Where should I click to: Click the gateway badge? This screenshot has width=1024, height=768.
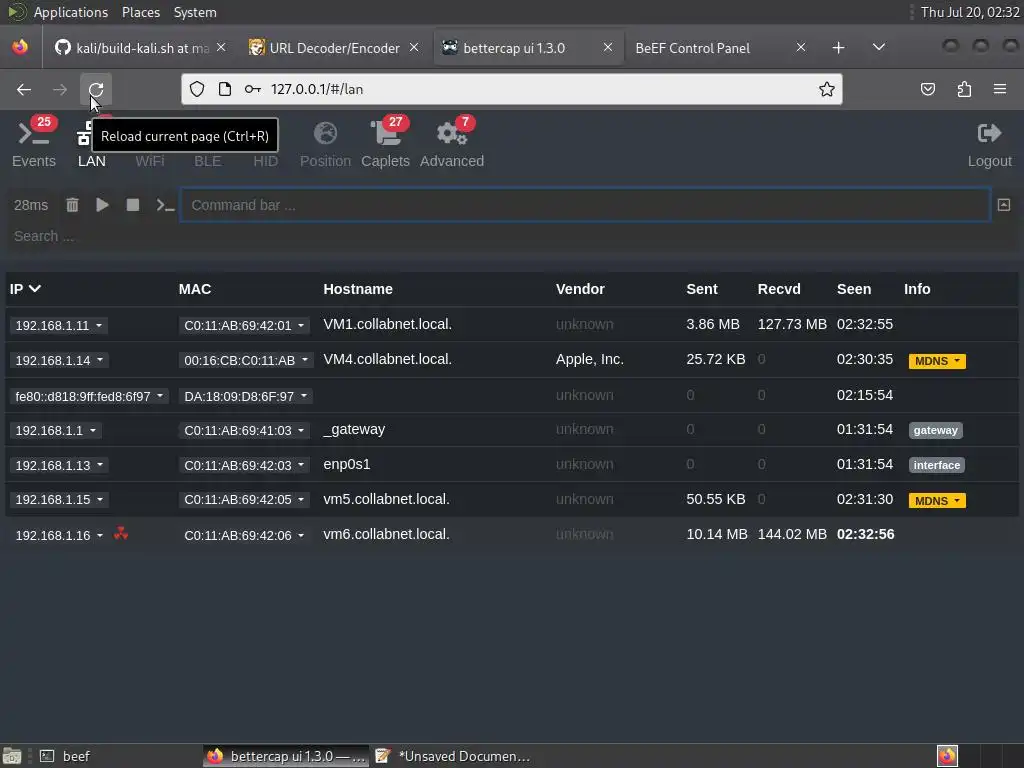[x=935, y=430]
